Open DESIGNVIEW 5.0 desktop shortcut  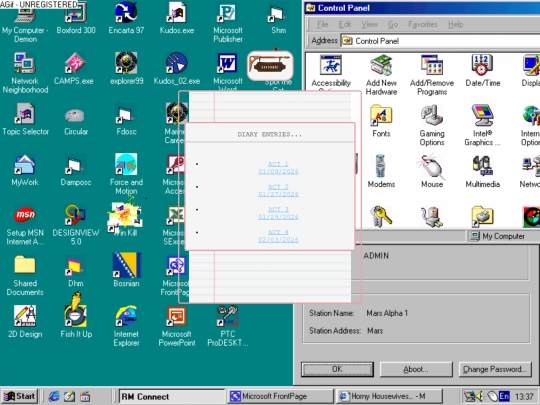[76, 225]
